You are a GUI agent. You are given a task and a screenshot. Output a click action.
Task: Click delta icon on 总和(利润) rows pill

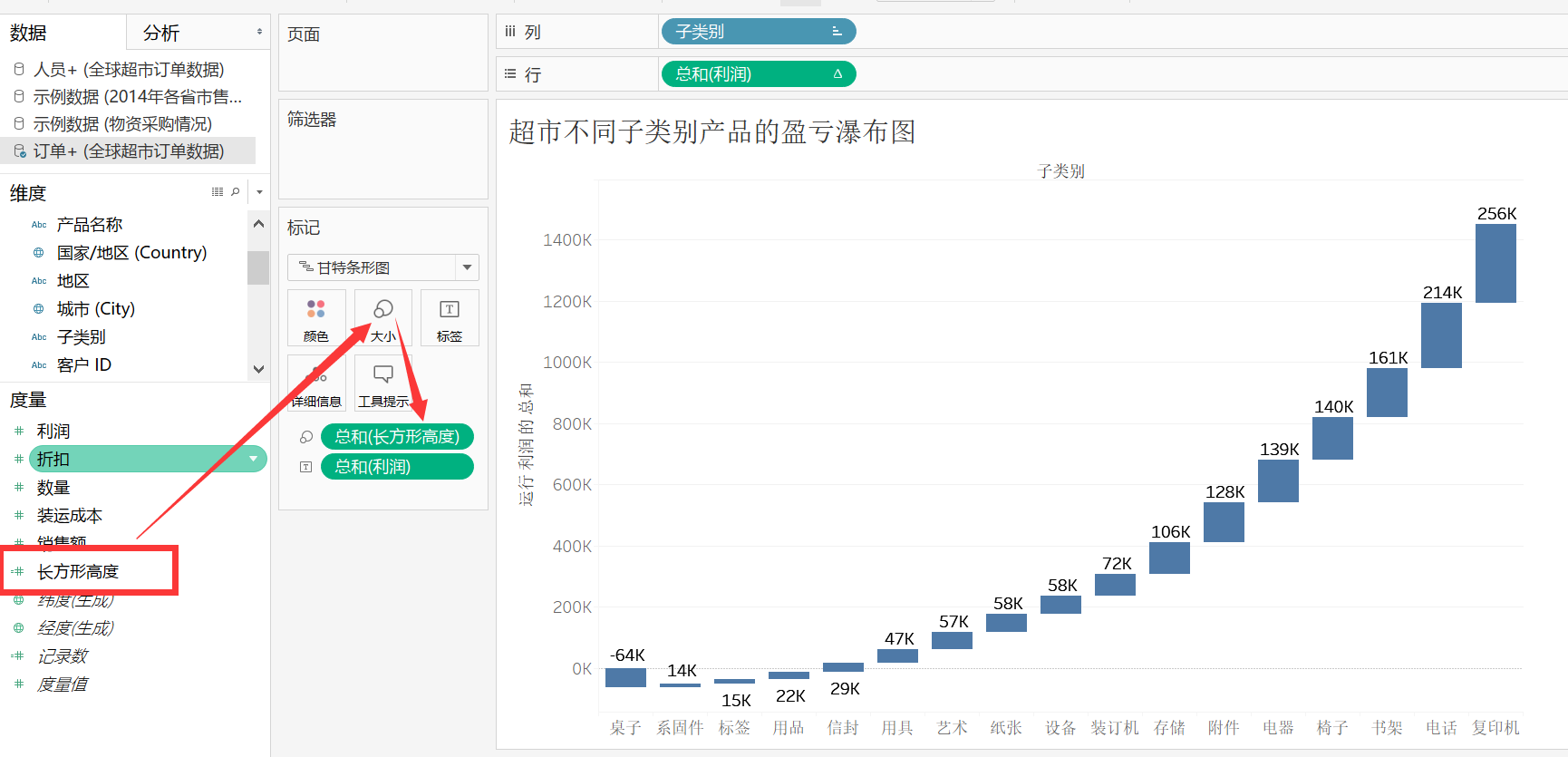(x=837, y=74)
